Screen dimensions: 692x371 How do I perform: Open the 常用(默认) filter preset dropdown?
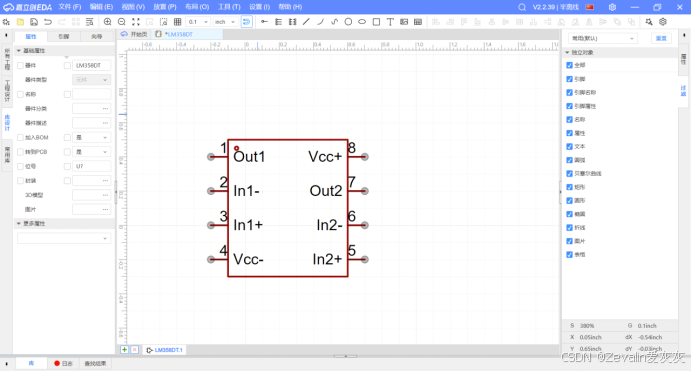pyautogui.click(x=602, y=38)
